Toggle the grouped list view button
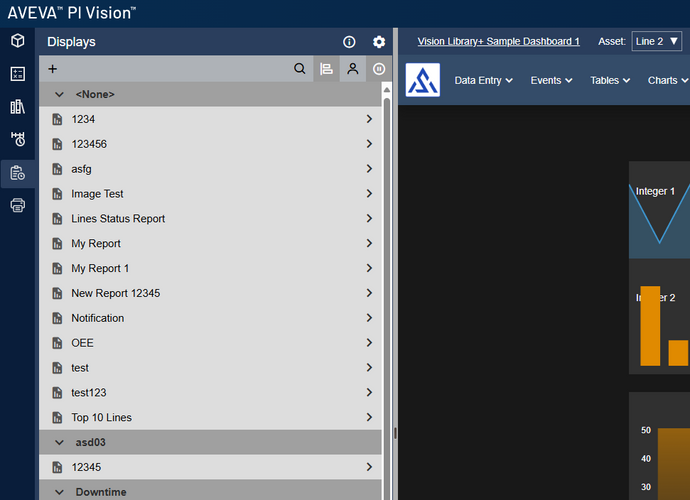The height and width of the screenshot is (500, 690). (326, 69)
